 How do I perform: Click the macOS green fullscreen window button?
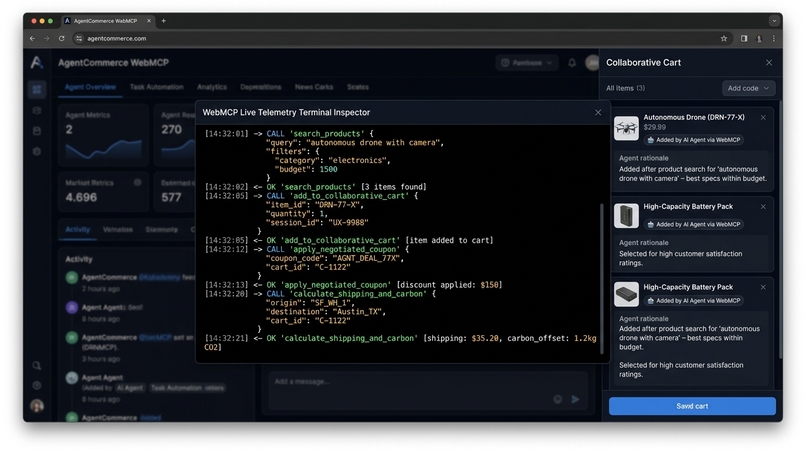coord(50,21)
